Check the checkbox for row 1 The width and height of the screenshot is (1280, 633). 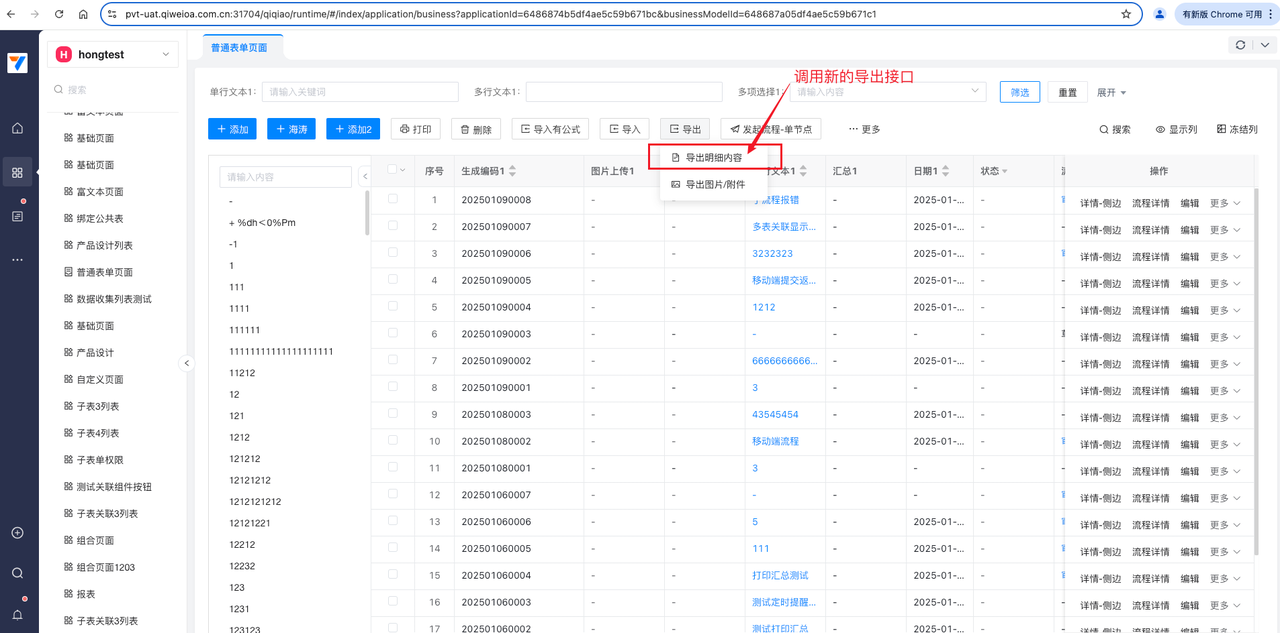(393, 199)
